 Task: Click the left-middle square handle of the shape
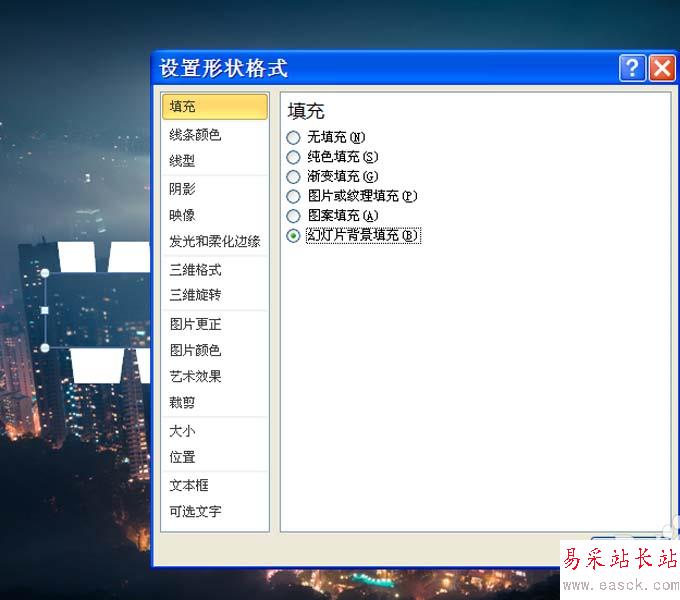coord(44,310)
